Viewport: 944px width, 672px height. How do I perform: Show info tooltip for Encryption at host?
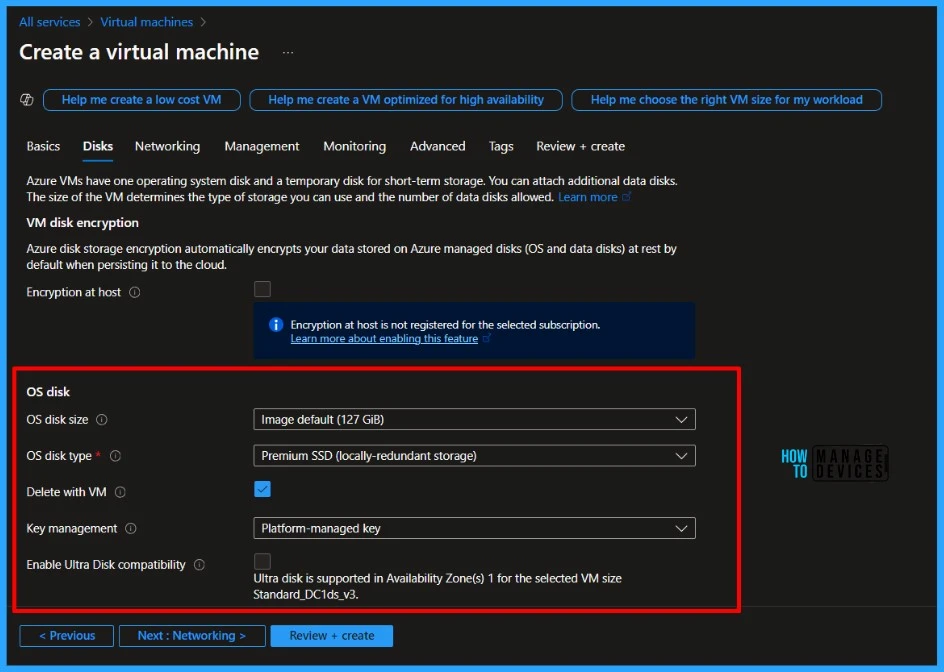(135, 292)
